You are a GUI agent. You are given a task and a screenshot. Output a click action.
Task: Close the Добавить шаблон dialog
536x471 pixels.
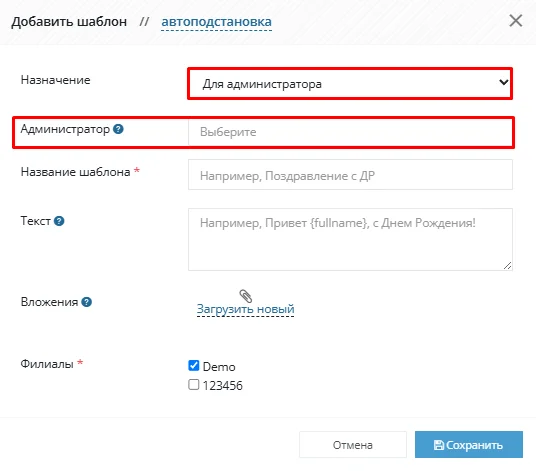[515, 21]
